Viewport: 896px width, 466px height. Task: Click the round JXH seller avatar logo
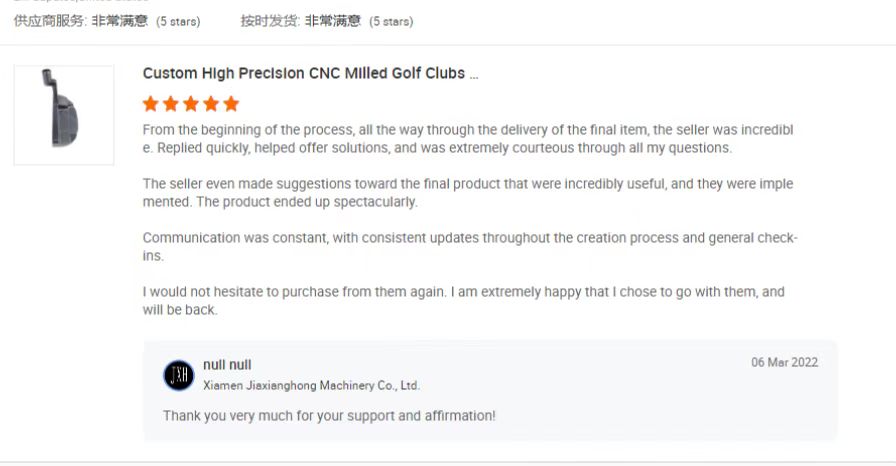pyautogui.click(x=179, y=375)
